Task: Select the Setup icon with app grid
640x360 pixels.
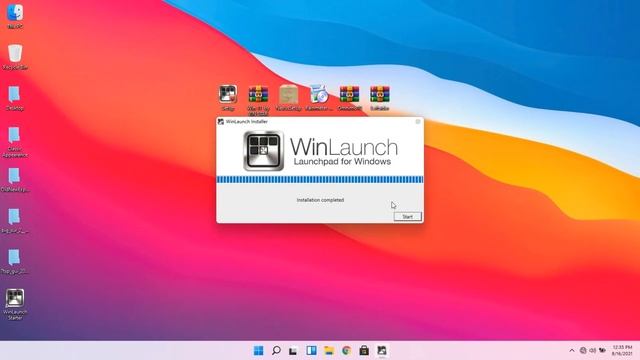Action: (228, 98)
